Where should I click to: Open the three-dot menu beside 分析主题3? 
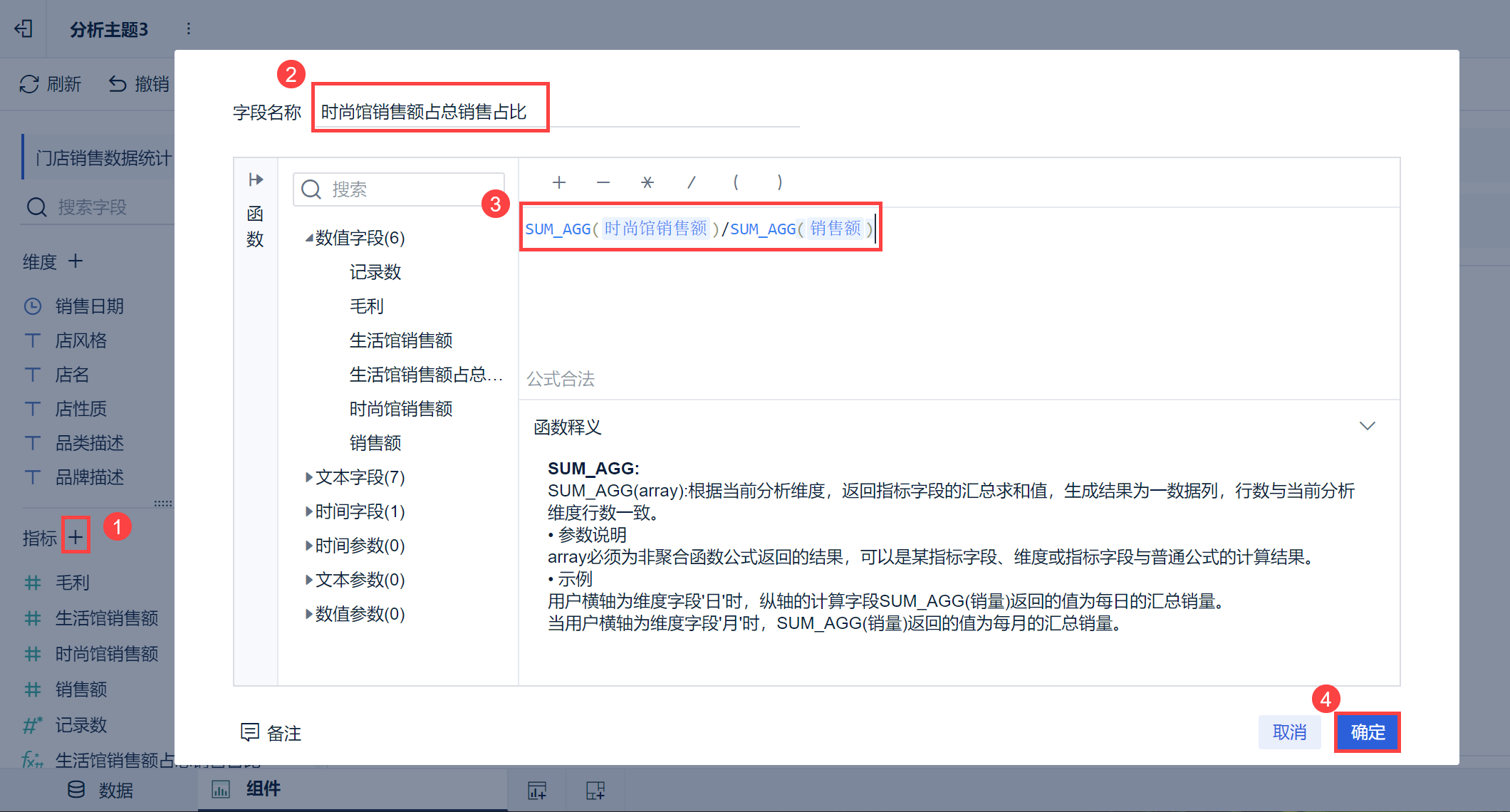[188, 28]
